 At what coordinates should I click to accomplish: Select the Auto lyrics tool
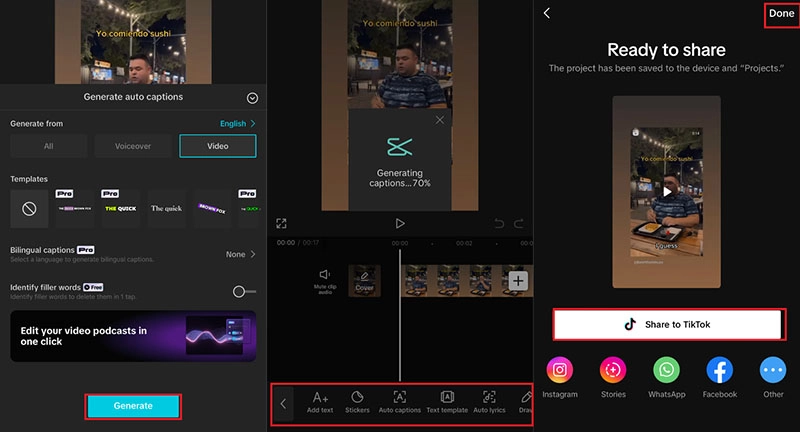(x=489, y=402)
